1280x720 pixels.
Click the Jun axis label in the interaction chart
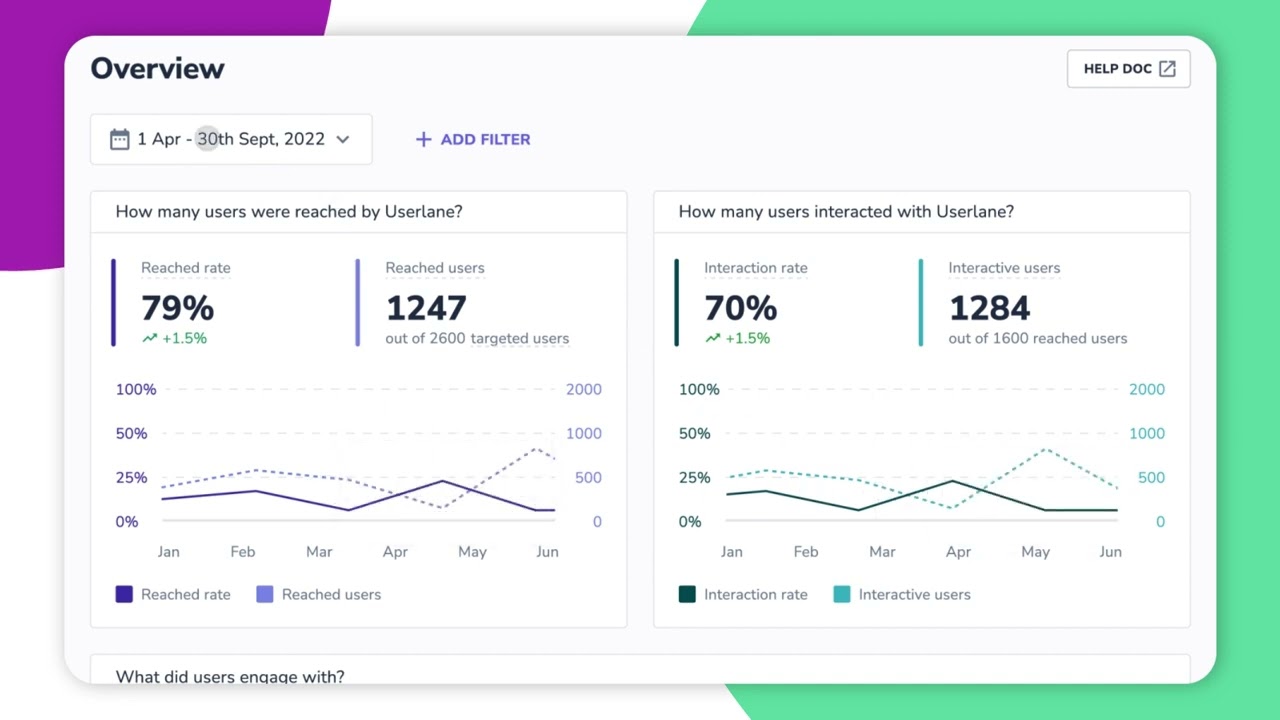[1110, 551]
